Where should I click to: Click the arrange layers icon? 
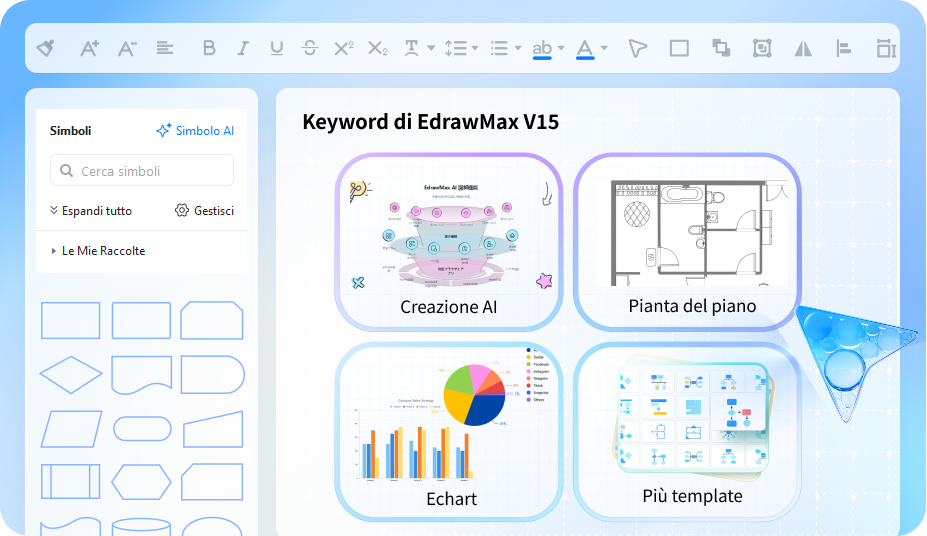tap(721, 48)
